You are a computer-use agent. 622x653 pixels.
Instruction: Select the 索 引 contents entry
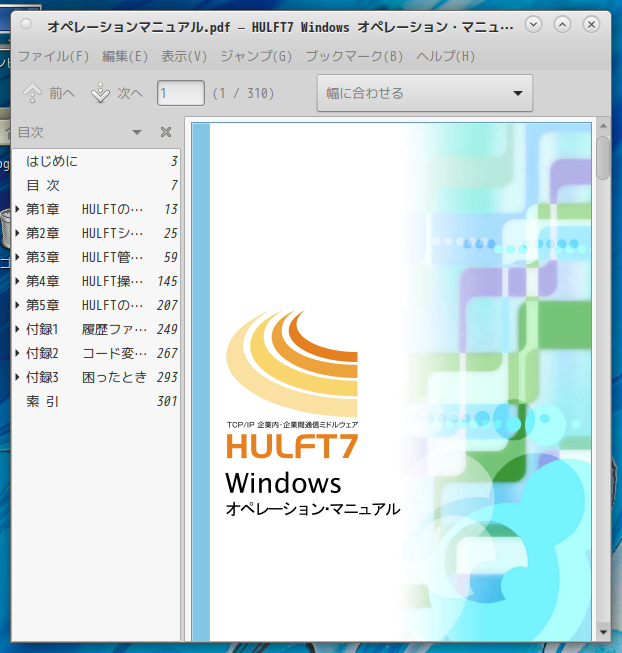coord(96,401)
